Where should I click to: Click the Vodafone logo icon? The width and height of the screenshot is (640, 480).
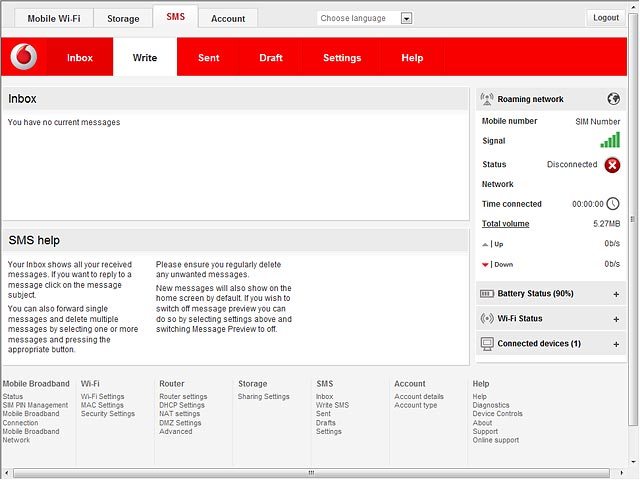coord(24,57)
